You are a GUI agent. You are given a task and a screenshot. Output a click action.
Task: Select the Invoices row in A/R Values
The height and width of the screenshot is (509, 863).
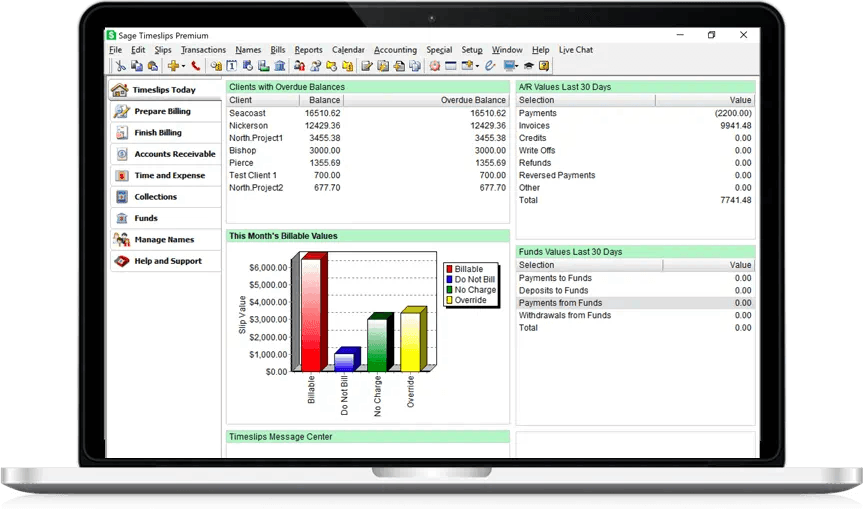click(x=635, y=125)
